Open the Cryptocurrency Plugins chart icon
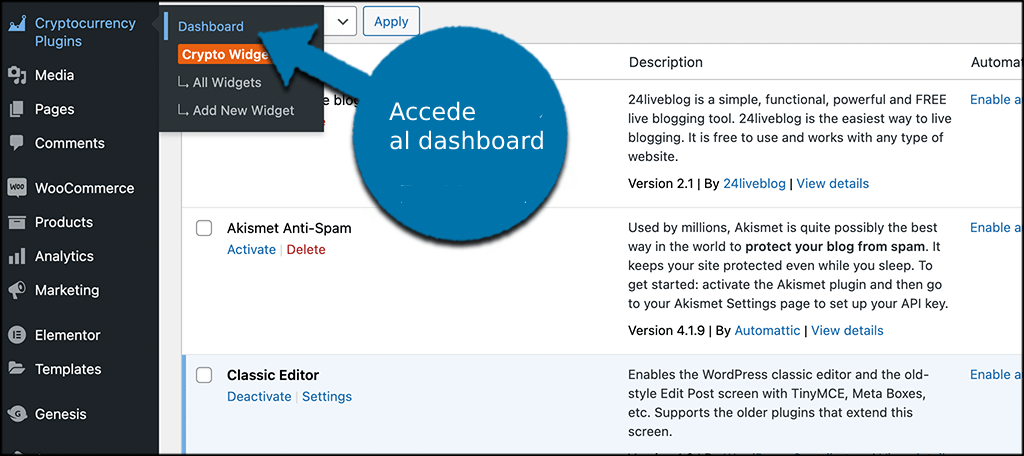The image size is (1024, 456). [x=16, y=24]
